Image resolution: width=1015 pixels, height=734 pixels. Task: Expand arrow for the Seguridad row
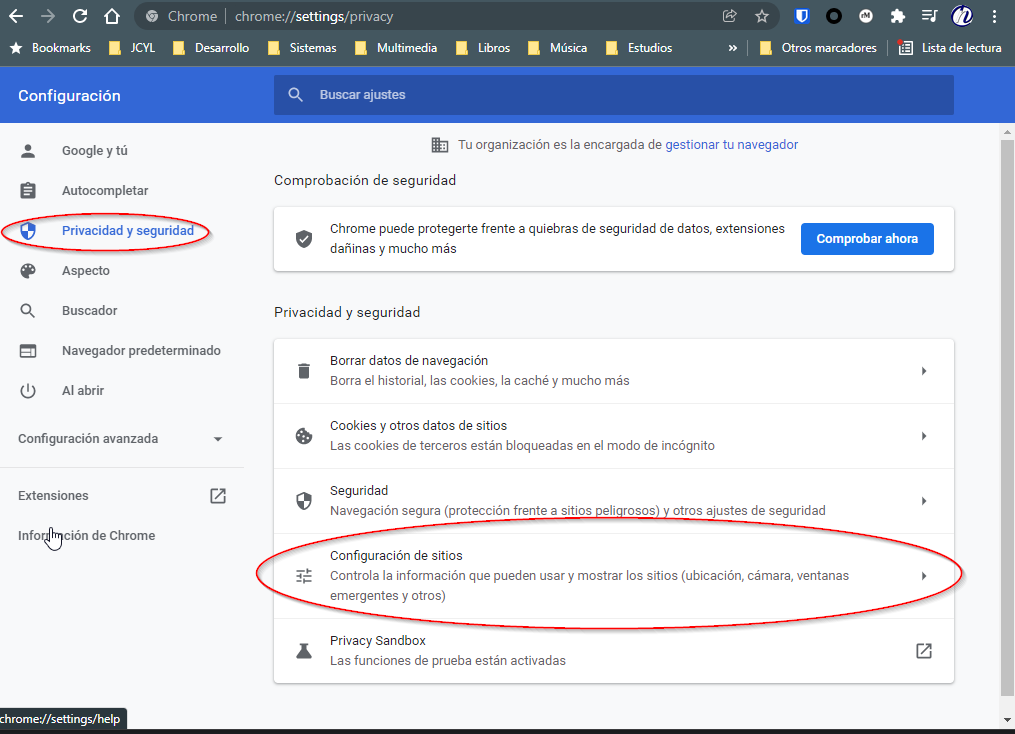coord(924,501)
